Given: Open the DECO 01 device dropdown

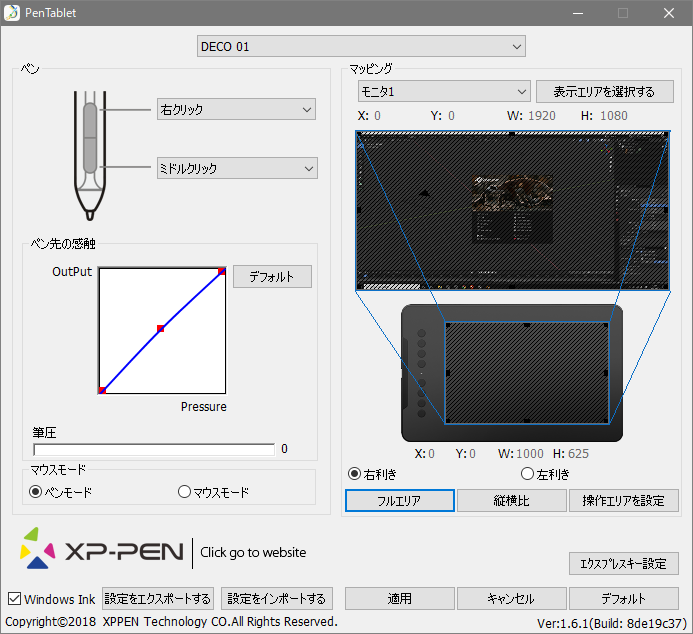Looking at the screenshot, I should pos(361,46).
